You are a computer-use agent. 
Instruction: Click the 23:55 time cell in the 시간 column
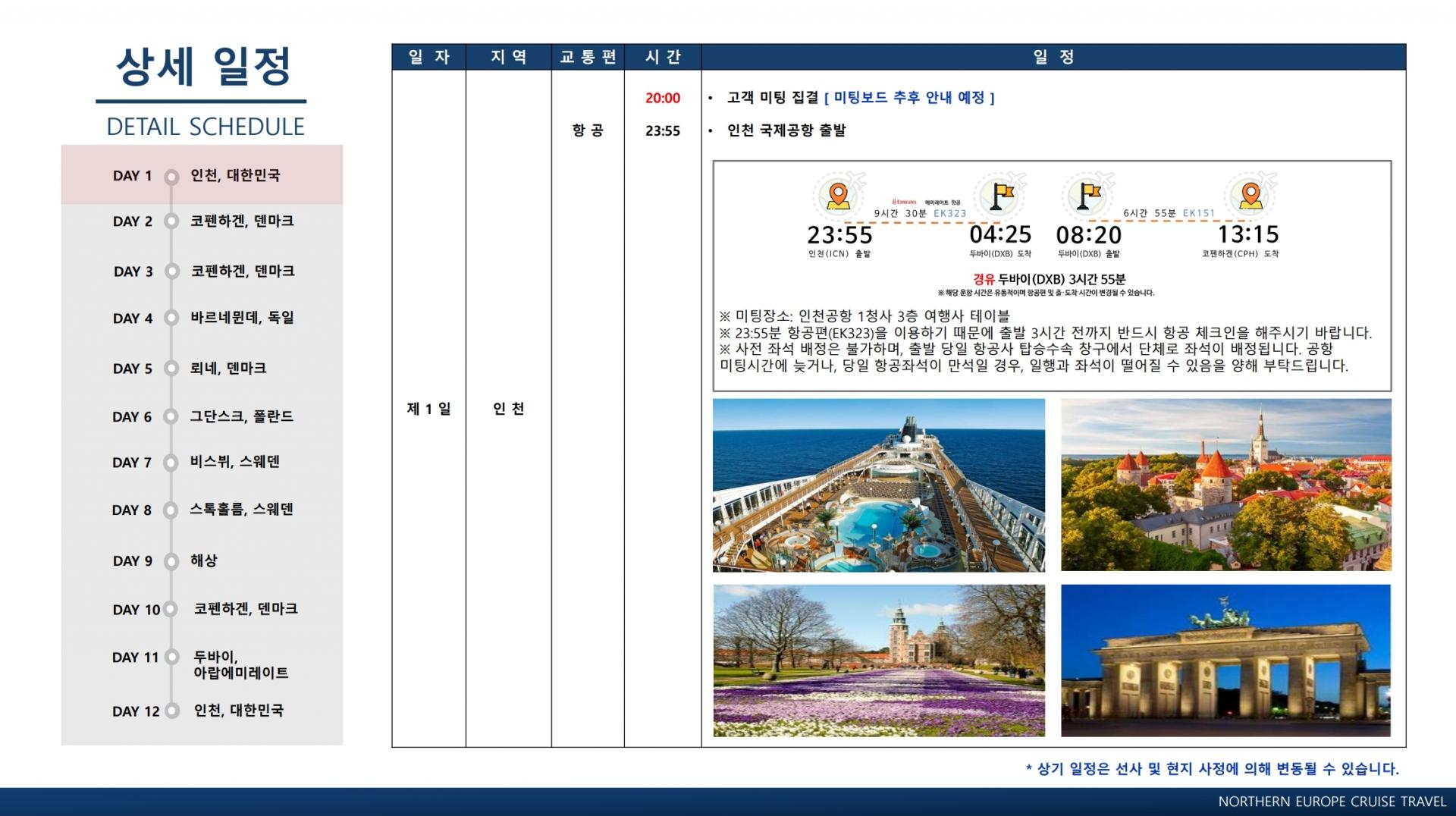[x=663, y=130]
